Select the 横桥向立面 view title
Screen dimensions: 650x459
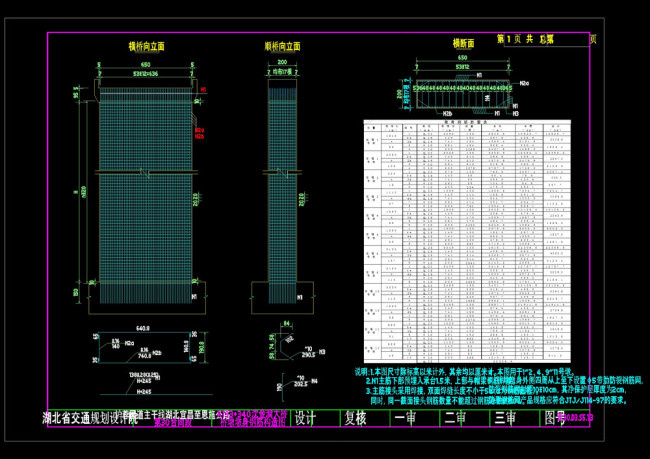(x=146, y=46)
